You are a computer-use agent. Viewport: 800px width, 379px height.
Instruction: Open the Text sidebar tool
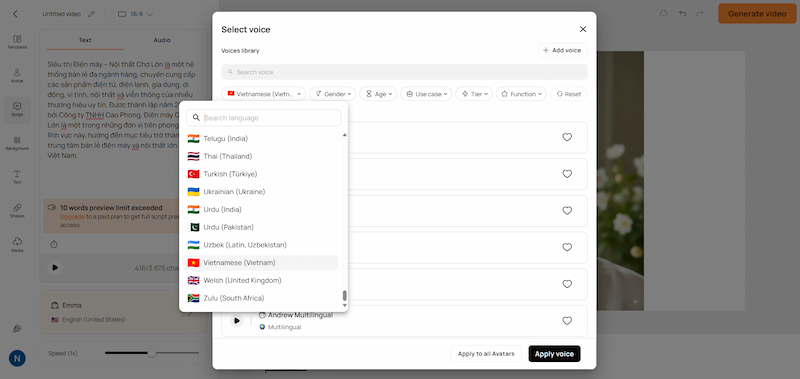point(17,177)
